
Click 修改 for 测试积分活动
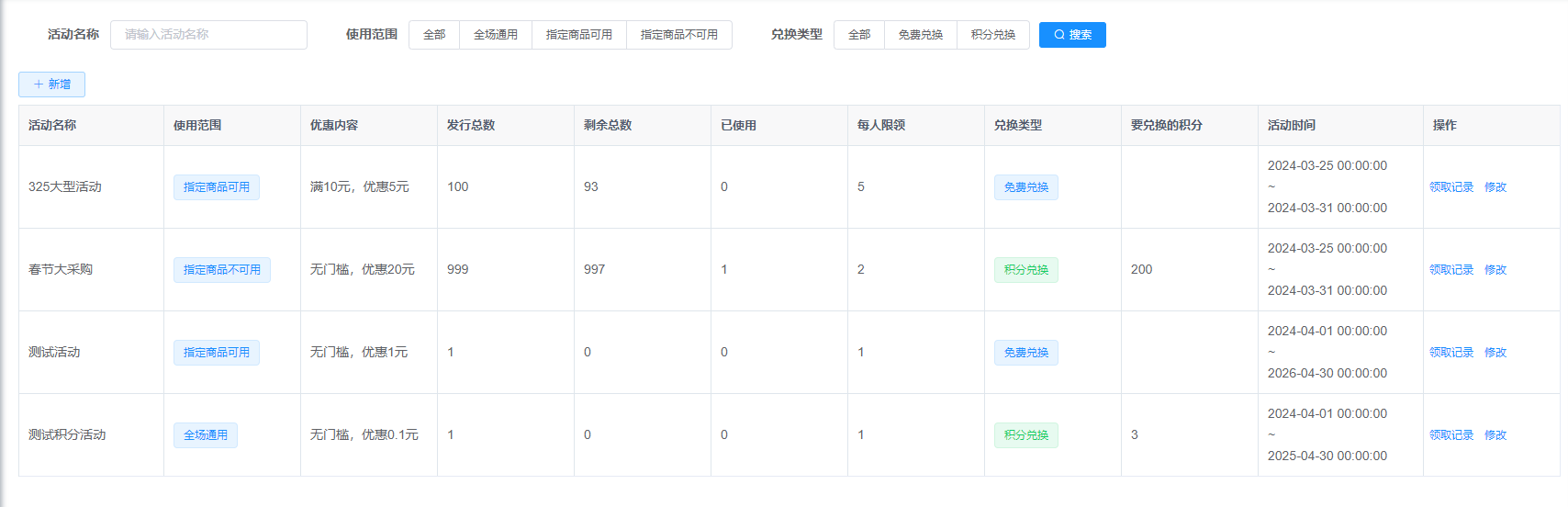1495,435
